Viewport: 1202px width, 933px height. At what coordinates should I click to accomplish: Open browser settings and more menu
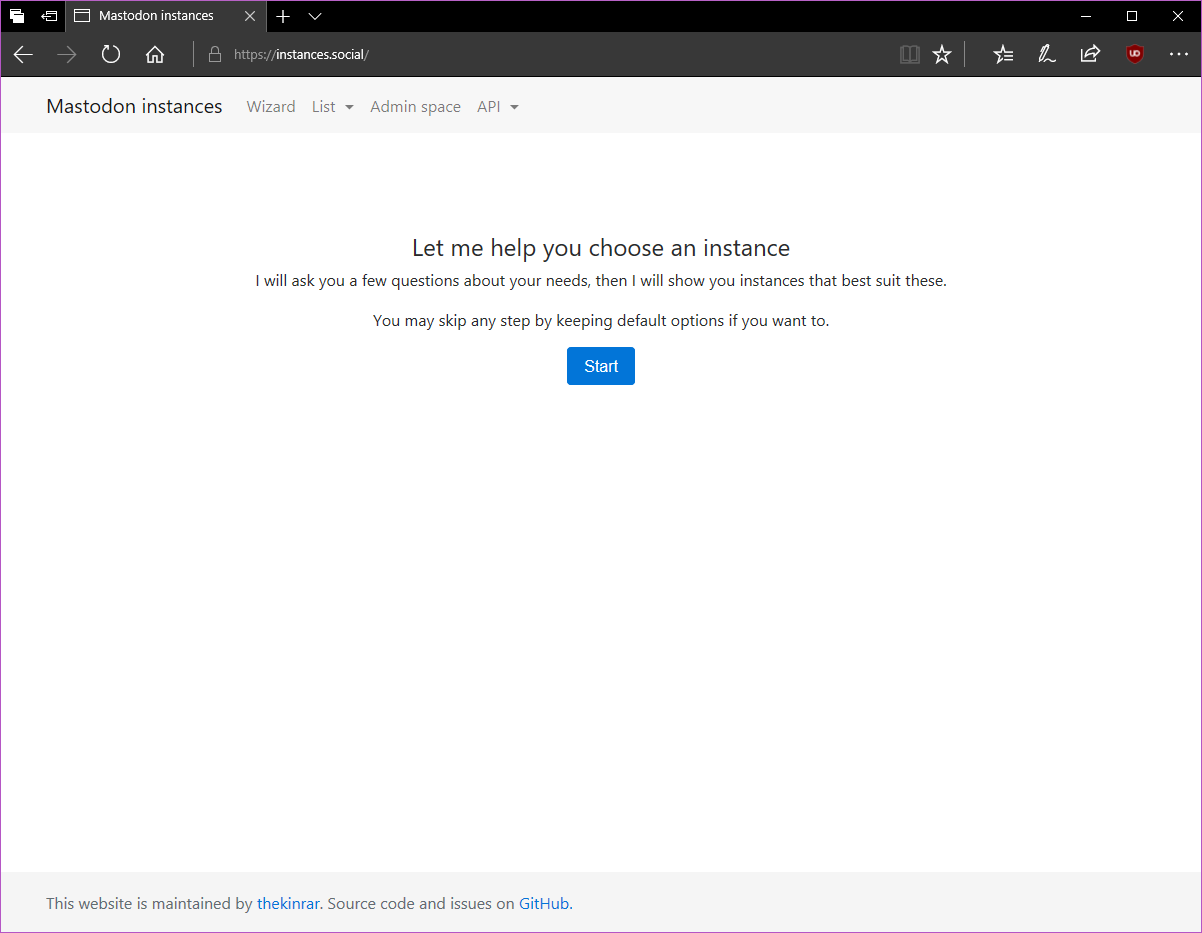[x=1178, y=55]
